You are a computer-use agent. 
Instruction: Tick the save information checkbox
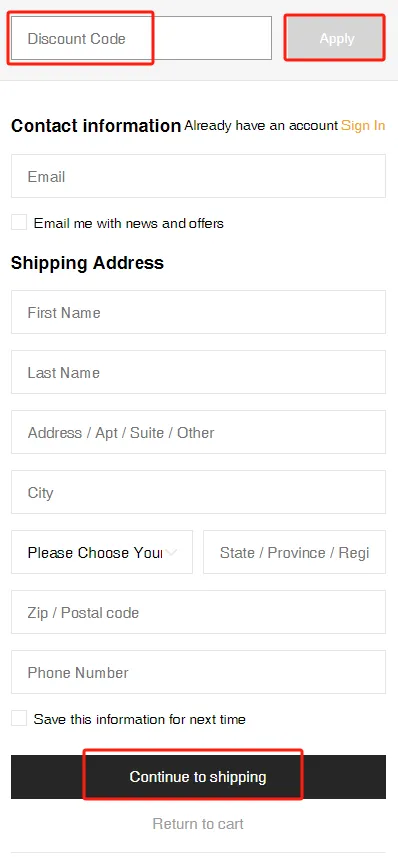click(x=19, y=718)
